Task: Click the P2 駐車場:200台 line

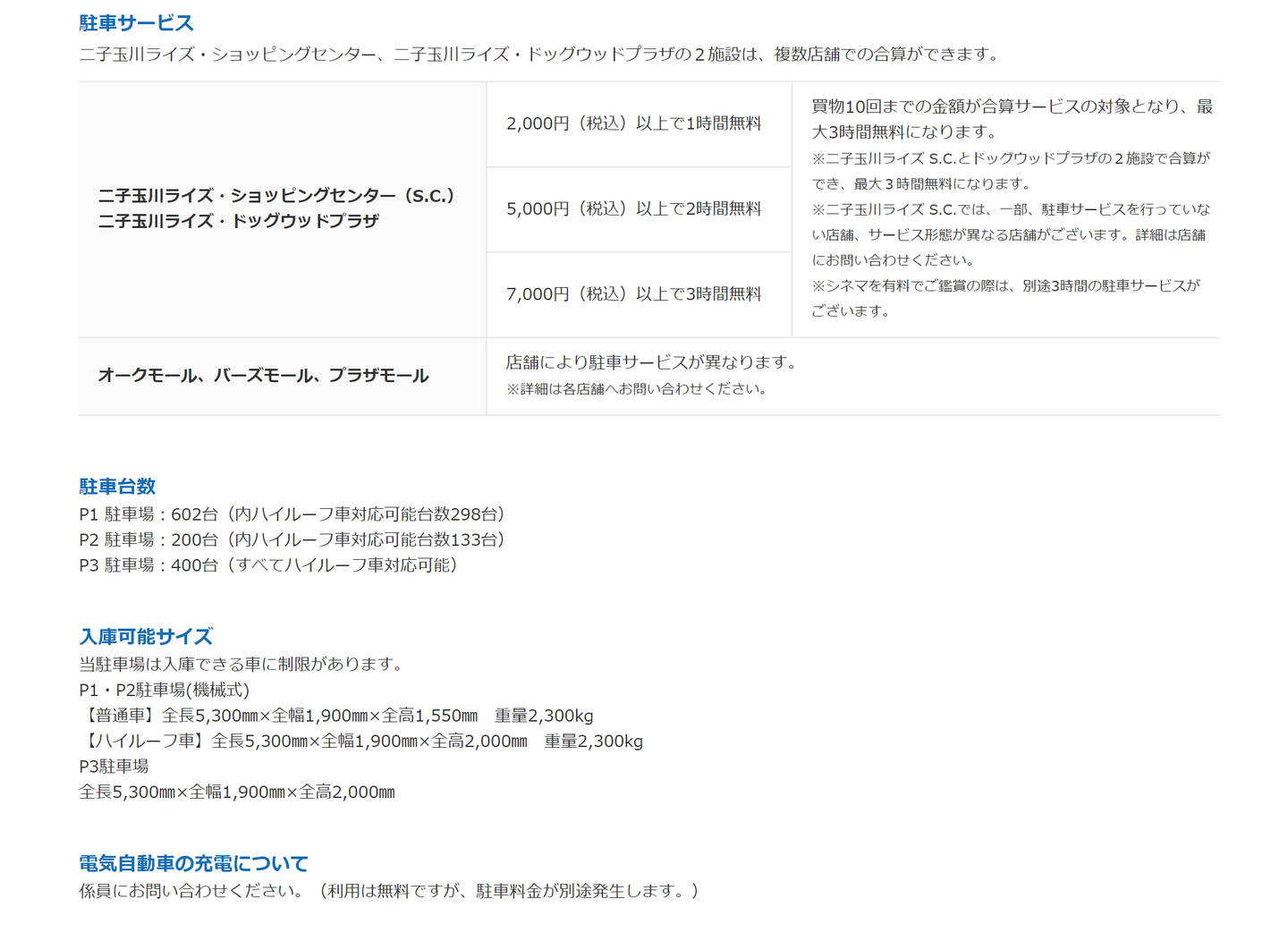Action: coord(292,539)
